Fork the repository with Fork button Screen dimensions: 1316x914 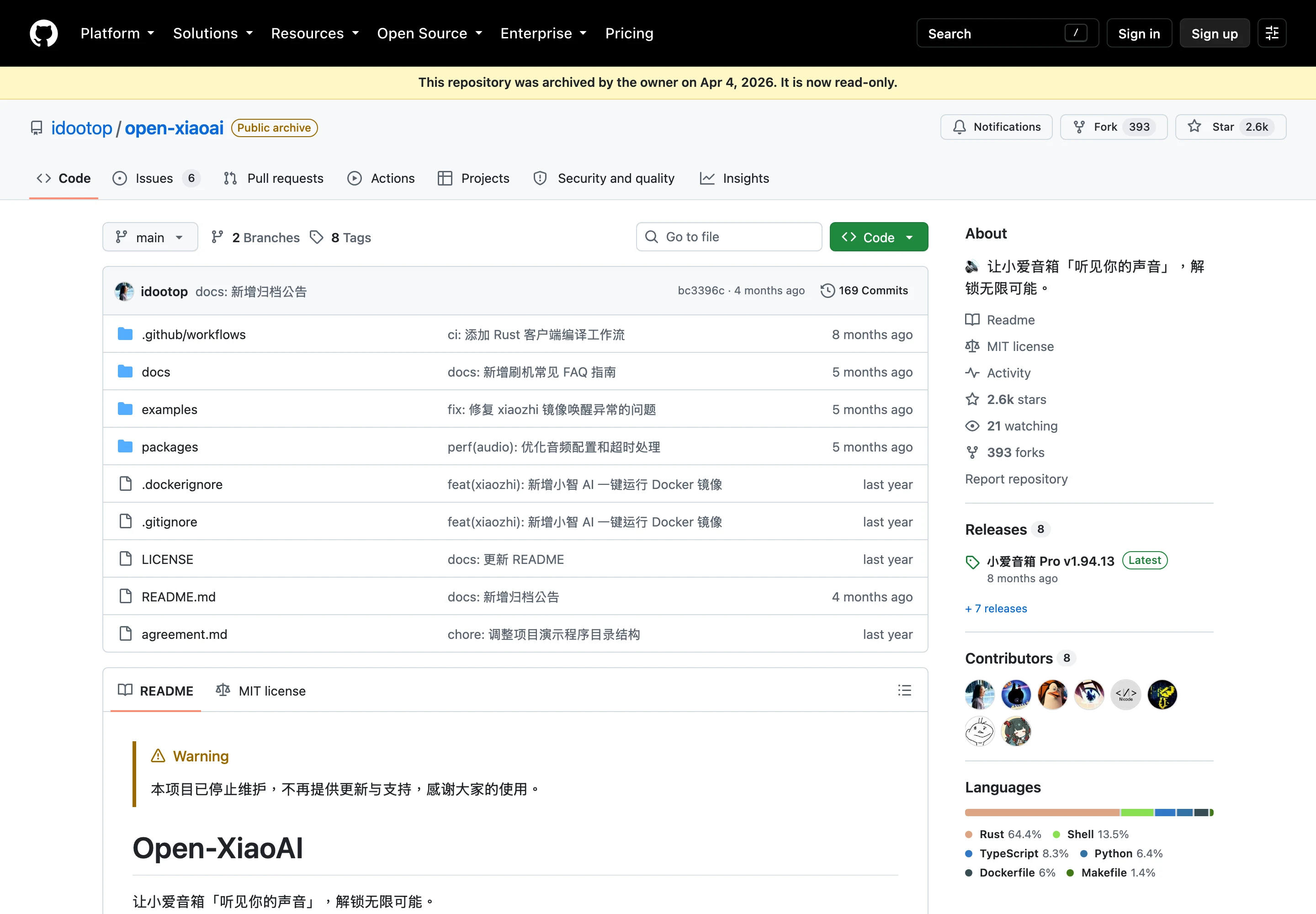tap(1113, 127)
